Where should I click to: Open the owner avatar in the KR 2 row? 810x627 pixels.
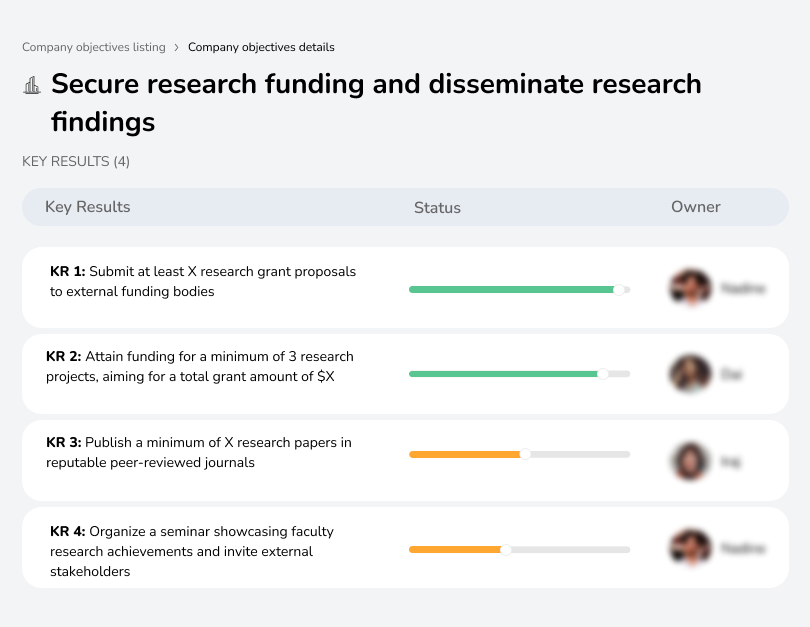point(690,374)
